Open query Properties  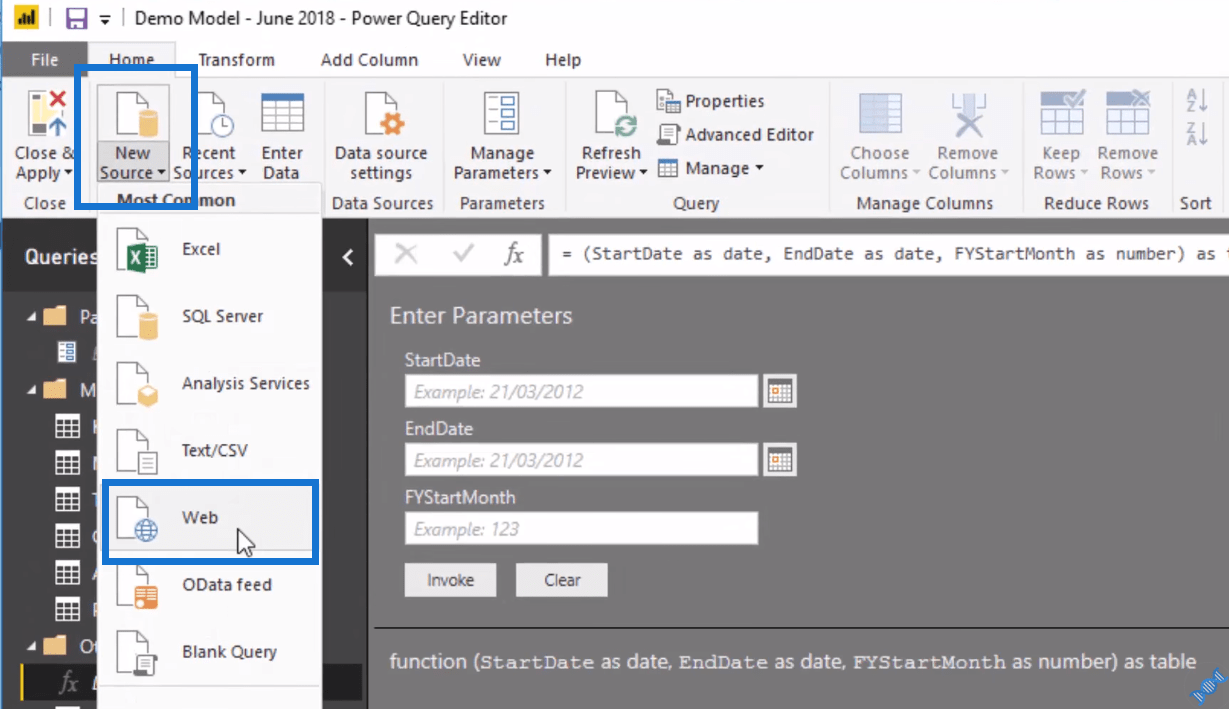pyautogui.click(x=710, y=101)
